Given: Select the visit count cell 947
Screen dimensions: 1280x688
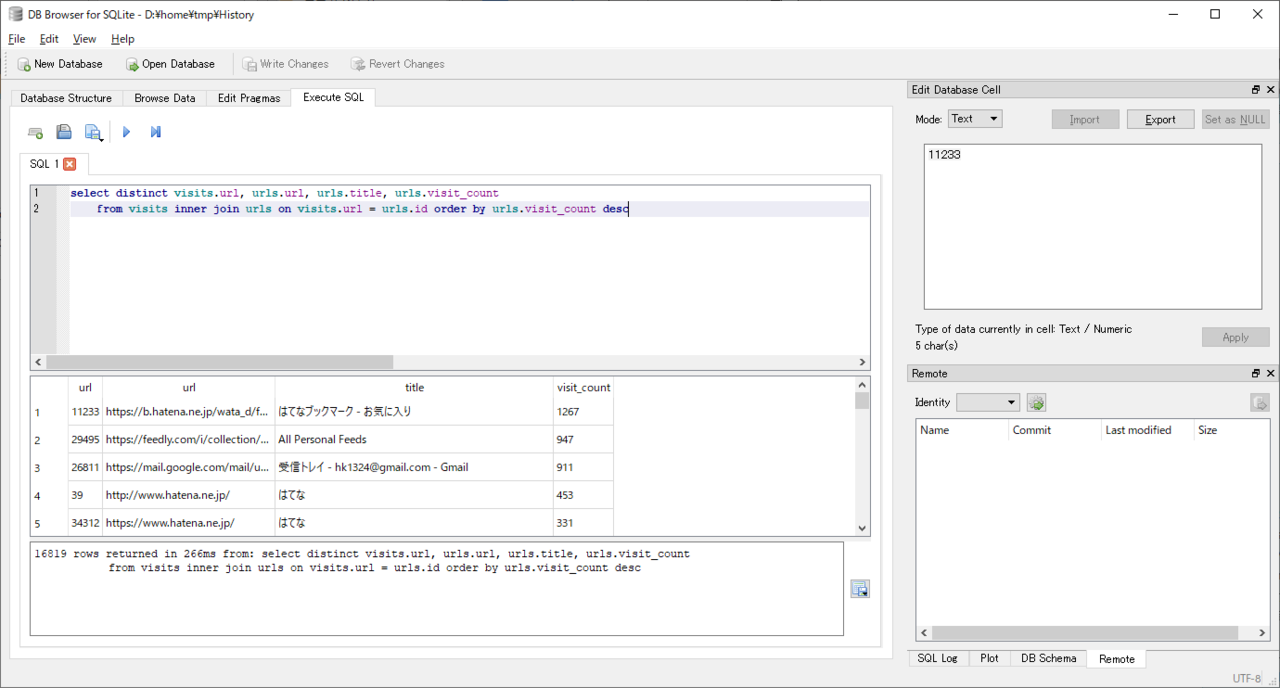Looking at the screenshot, I should (x=583, y=440).
